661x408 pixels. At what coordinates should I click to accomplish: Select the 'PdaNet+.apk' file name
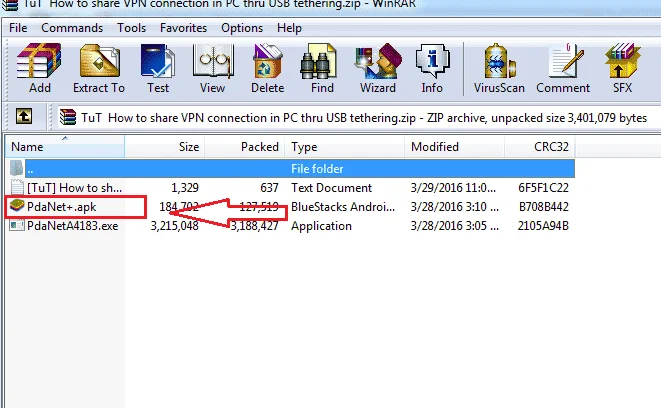tap(62, 207)
